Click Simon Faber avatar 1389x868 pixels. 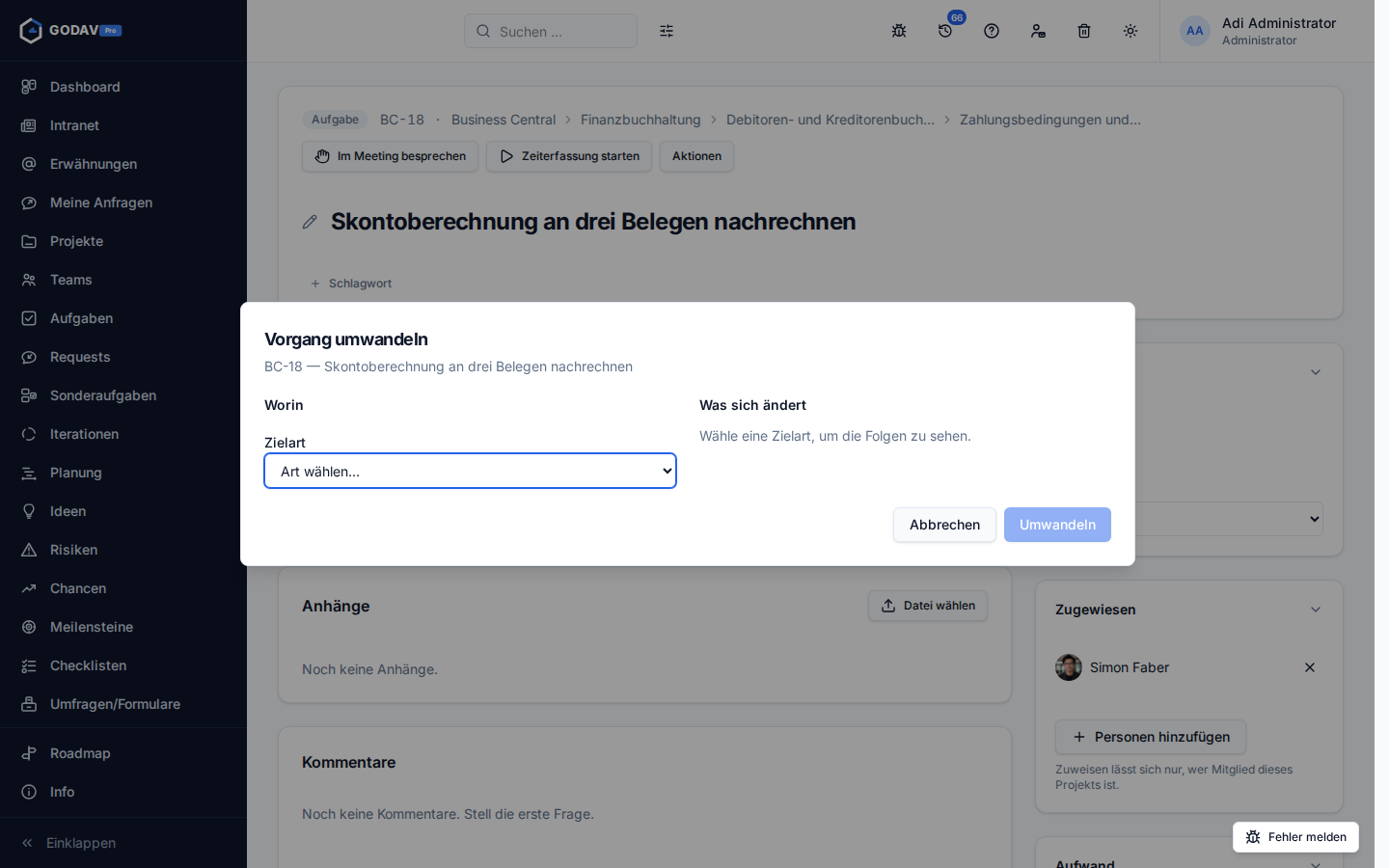[x=1069, y=667]
